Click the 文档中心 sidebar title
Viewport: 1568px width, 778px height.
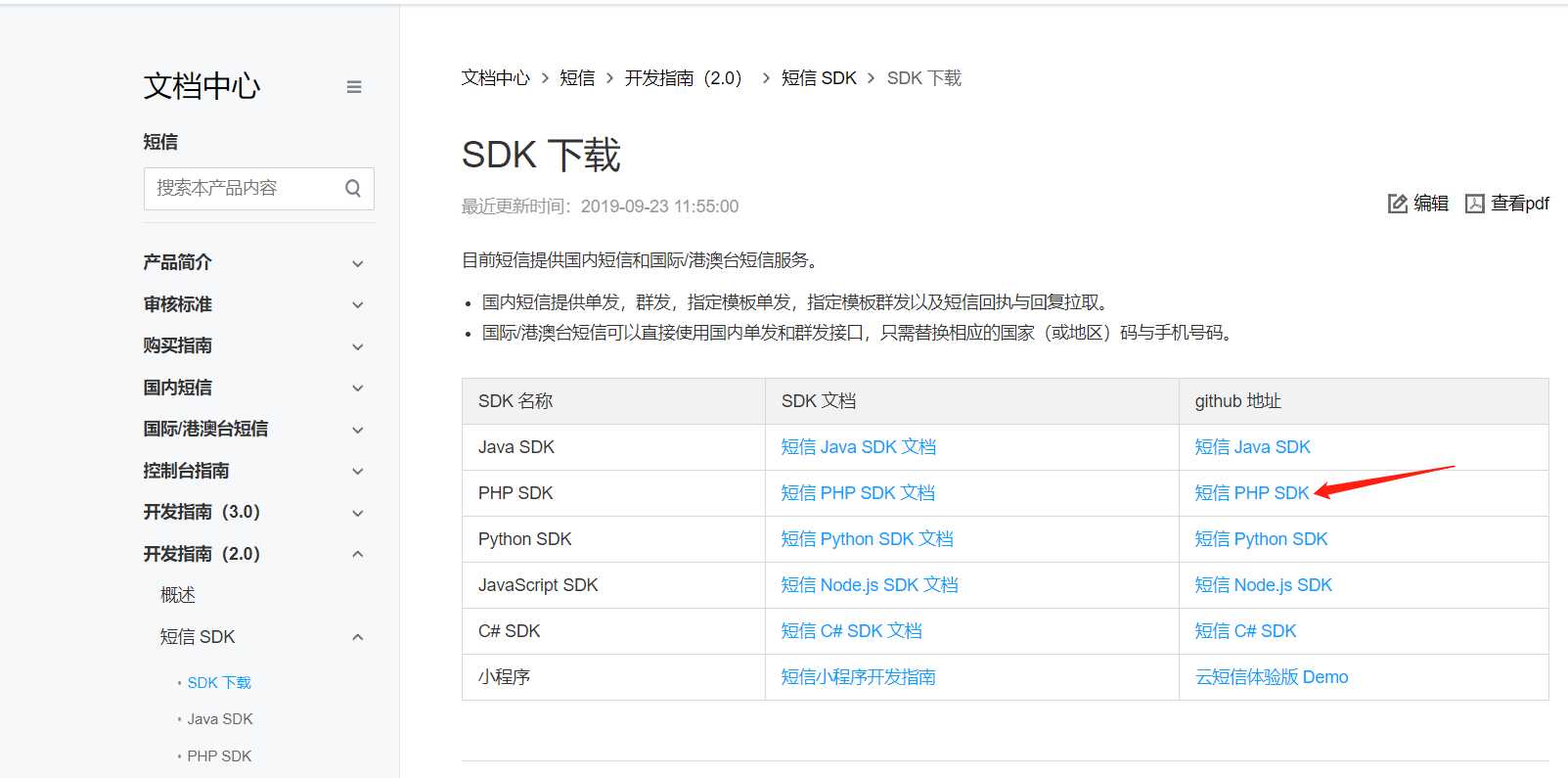(202, 86)
